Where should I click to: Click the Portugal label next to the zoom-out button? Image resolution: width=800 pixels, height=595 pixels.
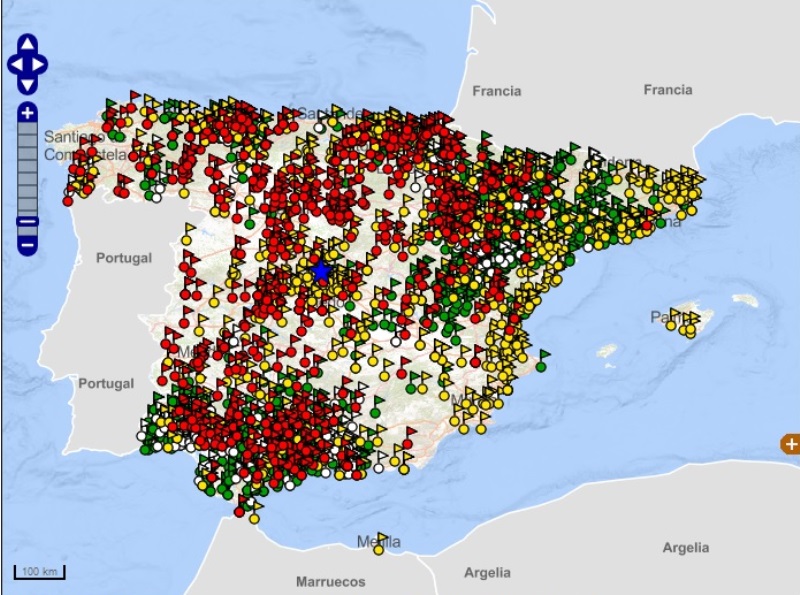124,258
